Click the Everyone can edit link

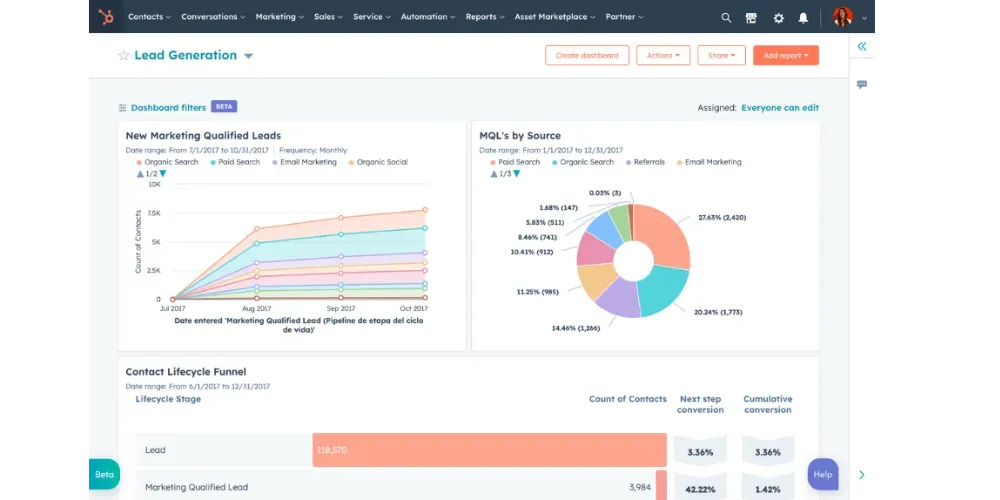point(780,108)
